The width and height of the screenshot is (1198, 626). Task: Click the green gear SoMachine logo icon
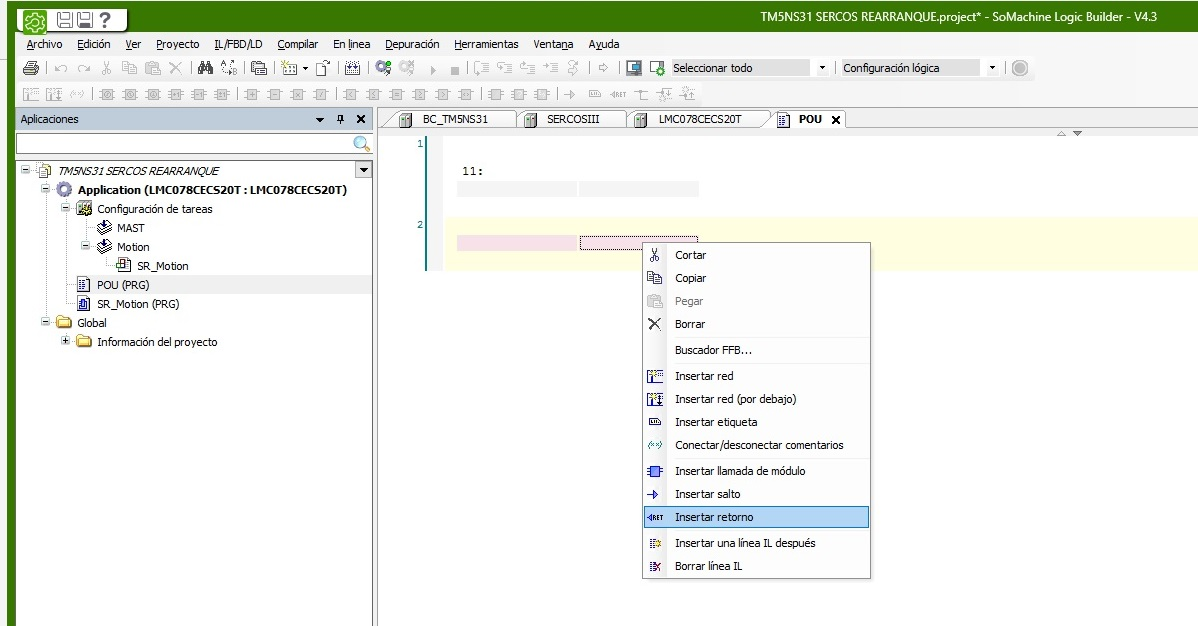click(34, 21)
